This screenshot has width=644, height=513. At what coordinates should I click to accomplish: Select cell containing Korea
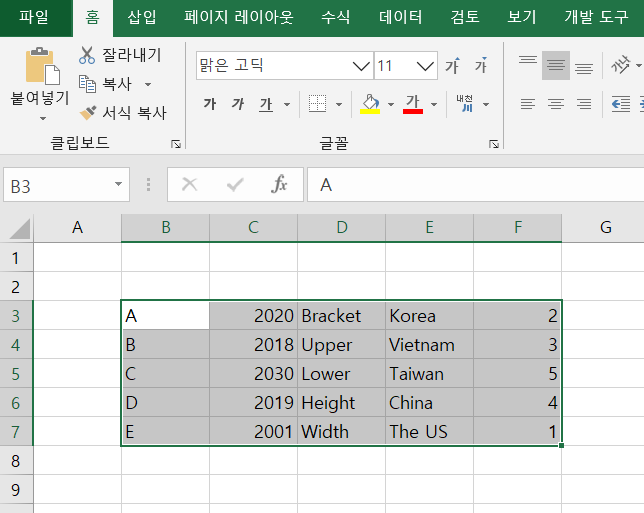(x=429, y=316)
